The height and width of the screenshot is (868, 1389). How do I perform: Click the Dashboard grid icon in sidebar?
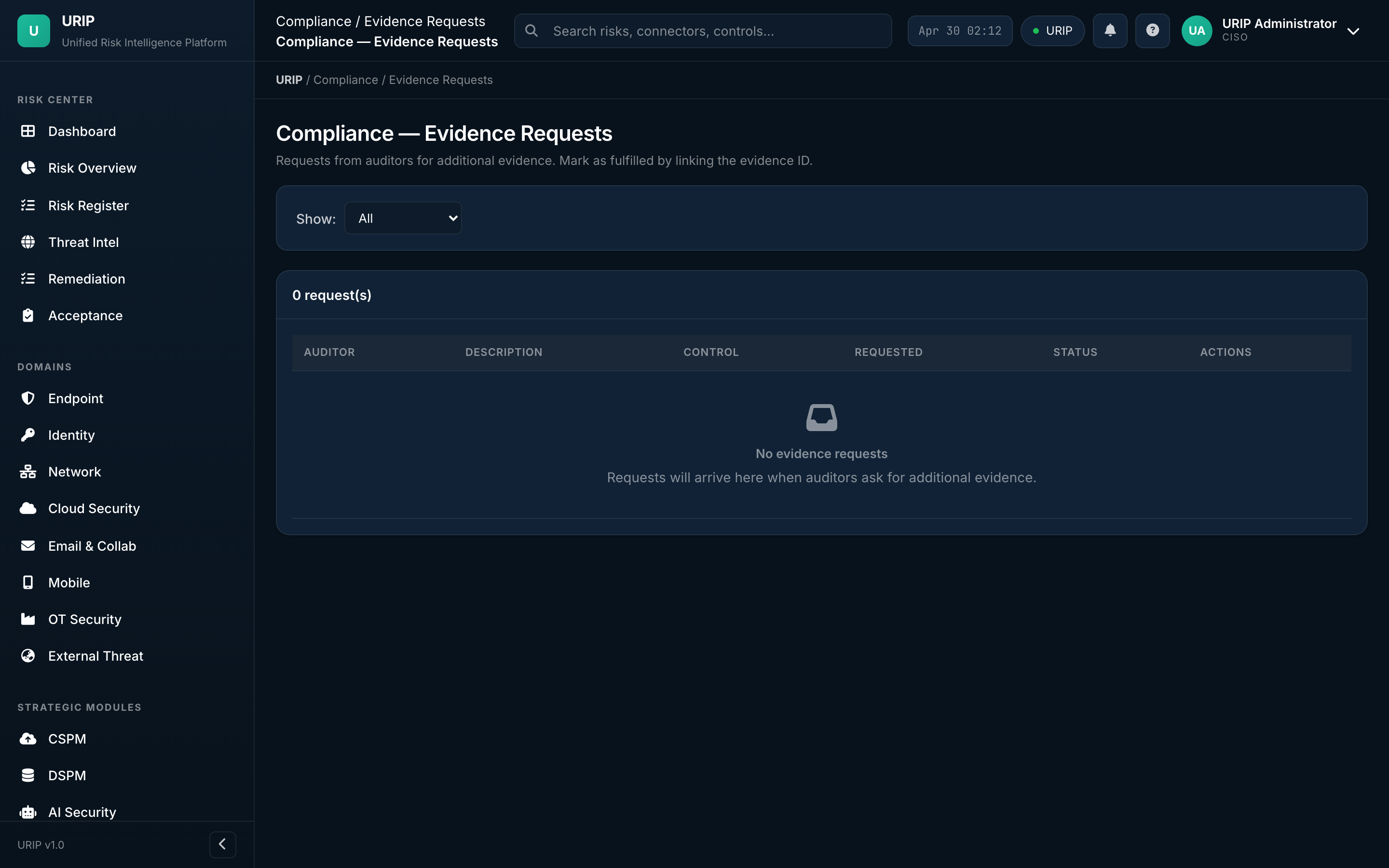coord(27,132)
